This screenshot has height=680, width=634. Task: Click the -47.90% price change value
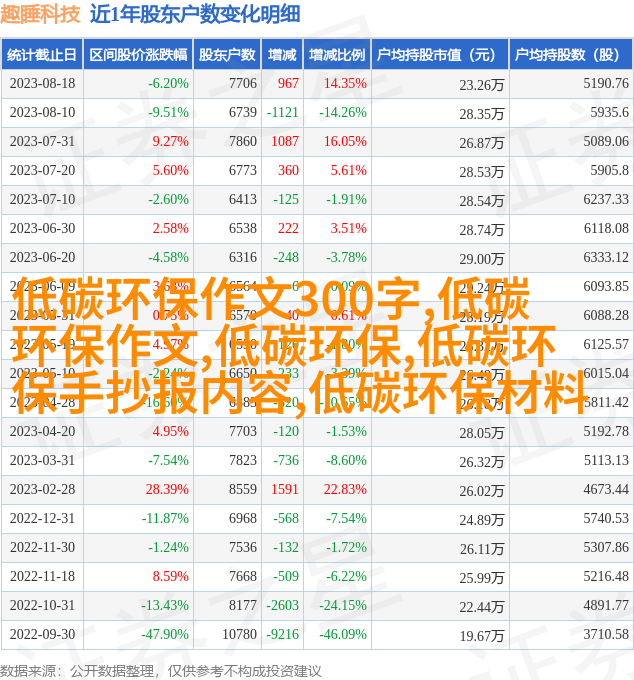coord(165,635)
